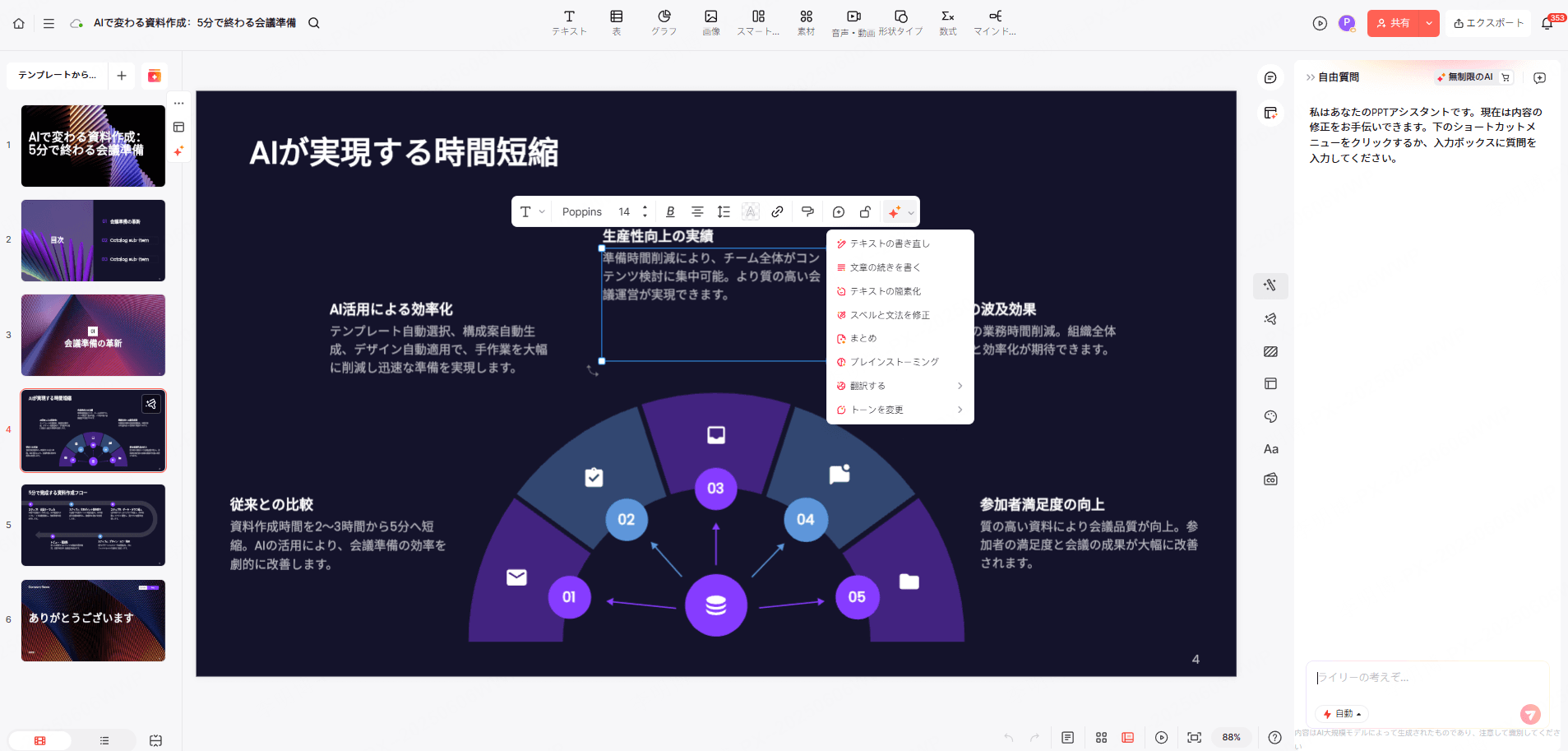Insert a 数式 formula
Viewport: 1568px width, 751px height.
[x=947, y=22]
